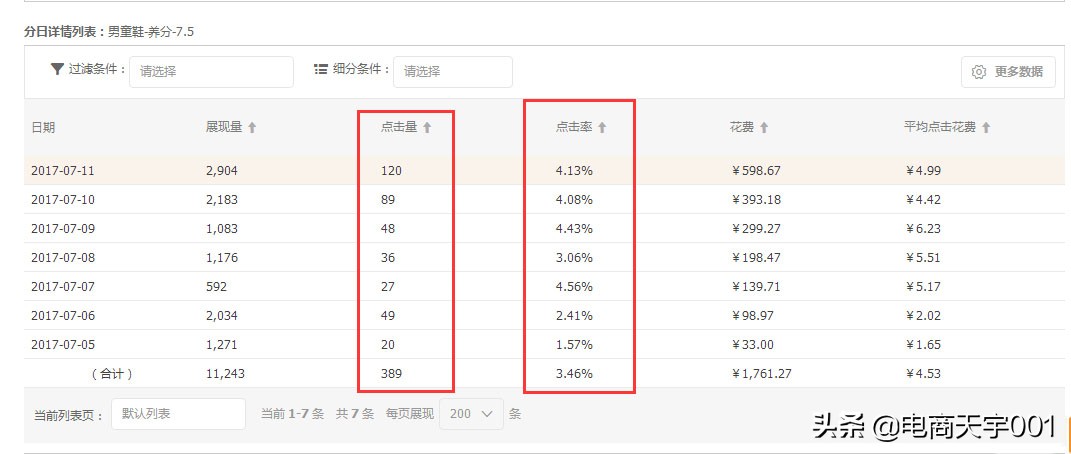Viewport: 1071px width, 454px height.
Task: Click click-rate value 4.08%
Action: 574,200
